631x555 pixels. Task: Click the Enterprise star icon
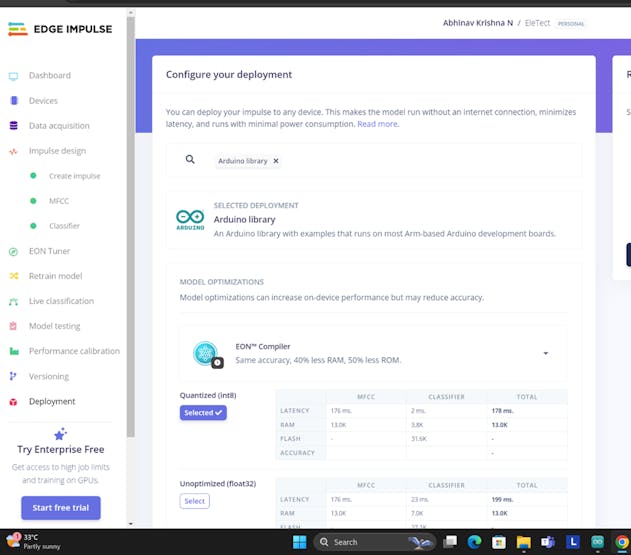[60, 434]
